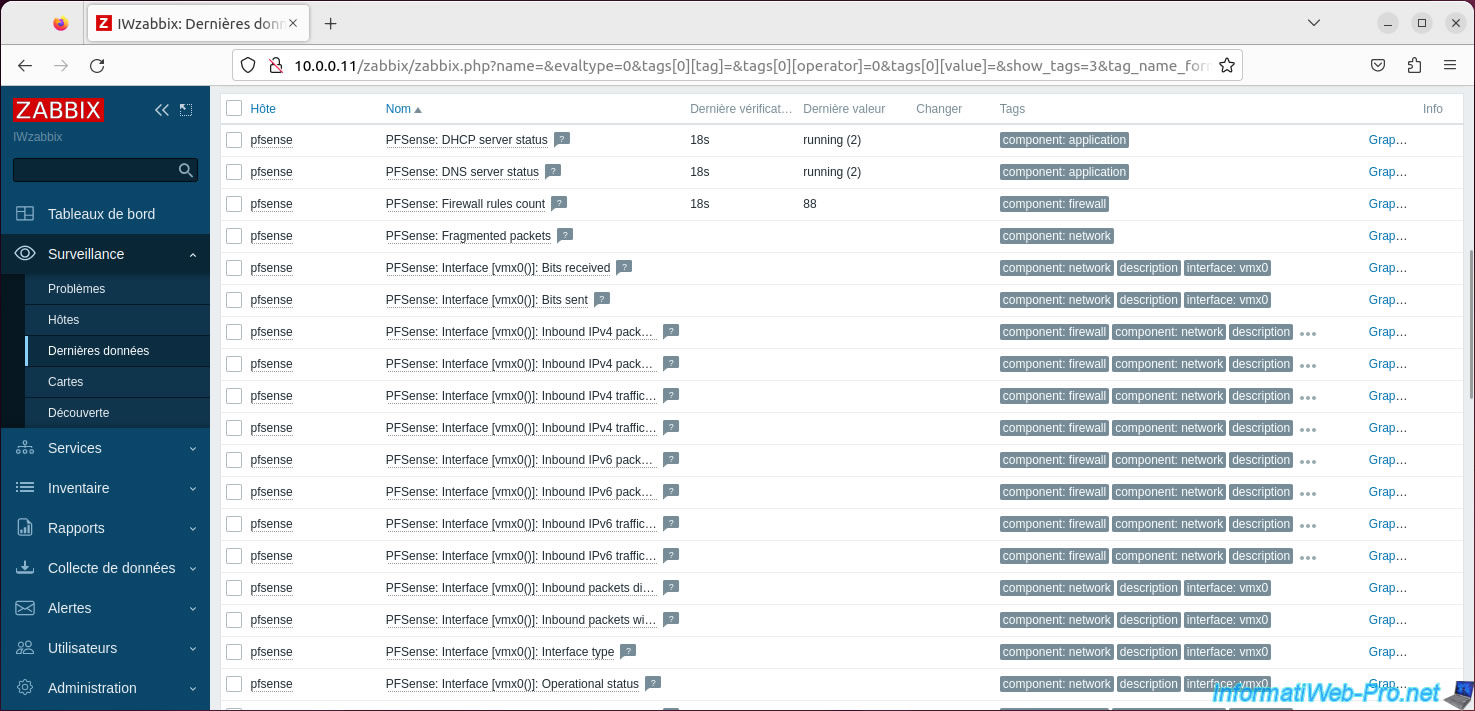Click the Tableaux de bord dashboard icon
This screenshot has width=1475, height=711.
coord(25,214)
